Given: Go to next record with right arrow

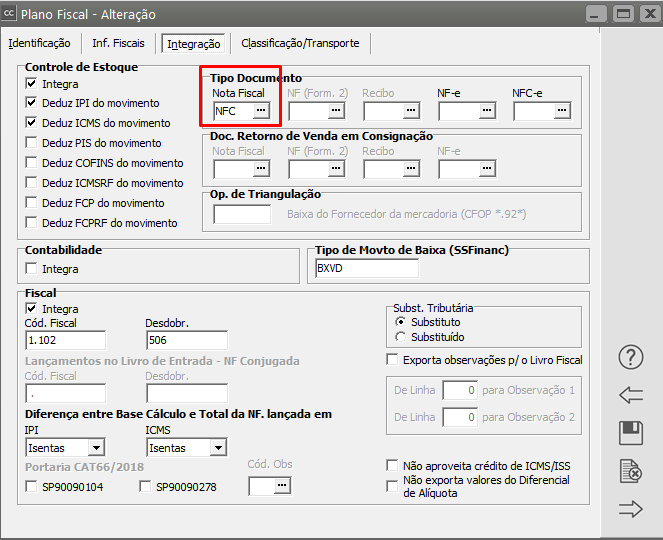Looking at the screenshot, I should point(631,508).
